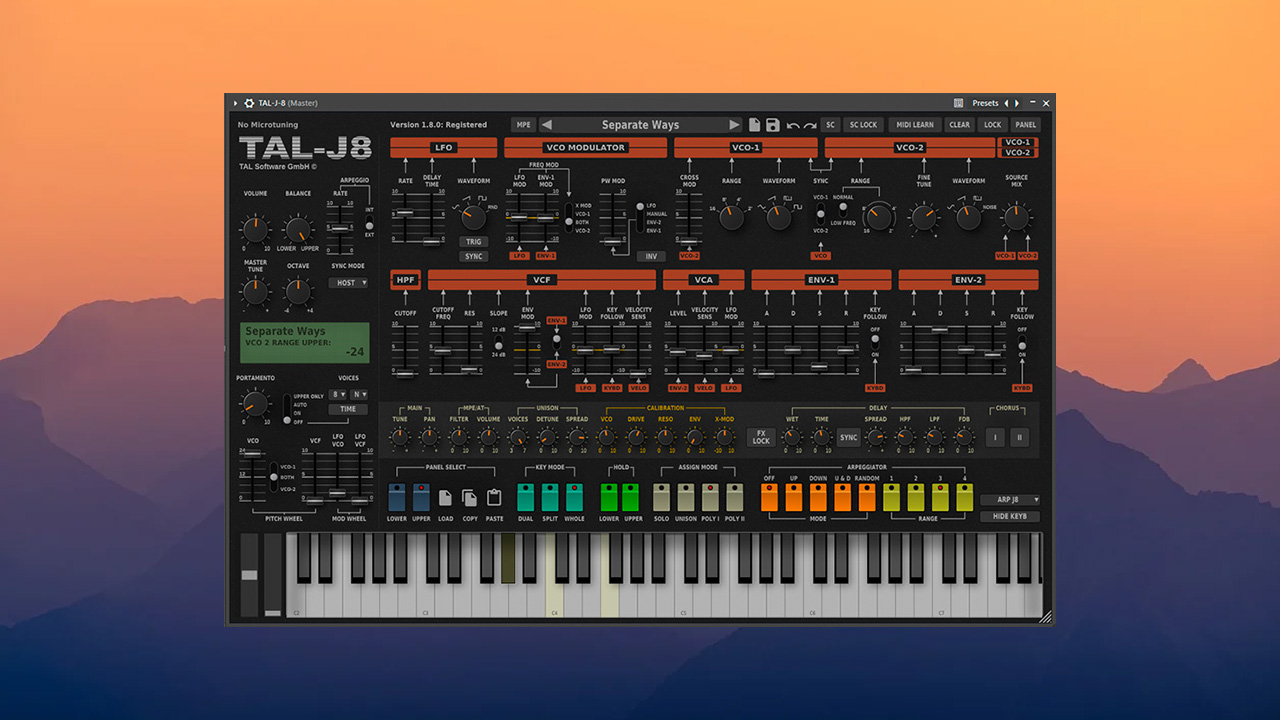The image size is (1280, 720).
Task: Engage HOLD for the LOWER part
Action: coord(611,497)
